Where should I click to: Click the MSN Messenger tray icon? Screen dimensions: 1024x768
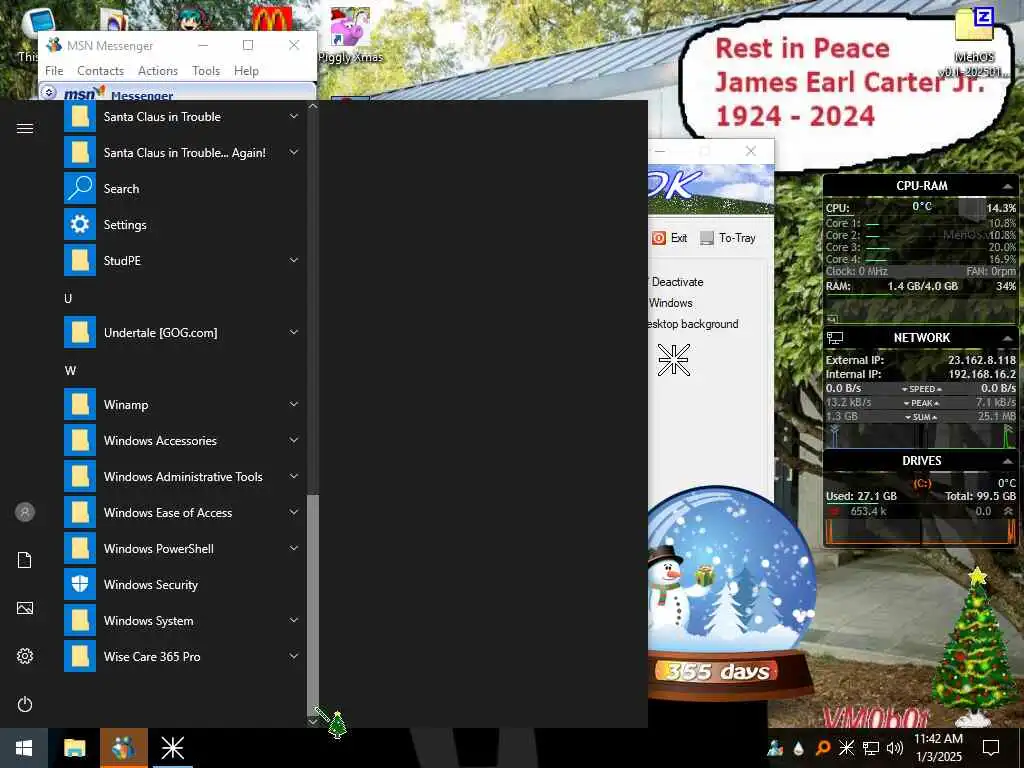click(775, 748)
